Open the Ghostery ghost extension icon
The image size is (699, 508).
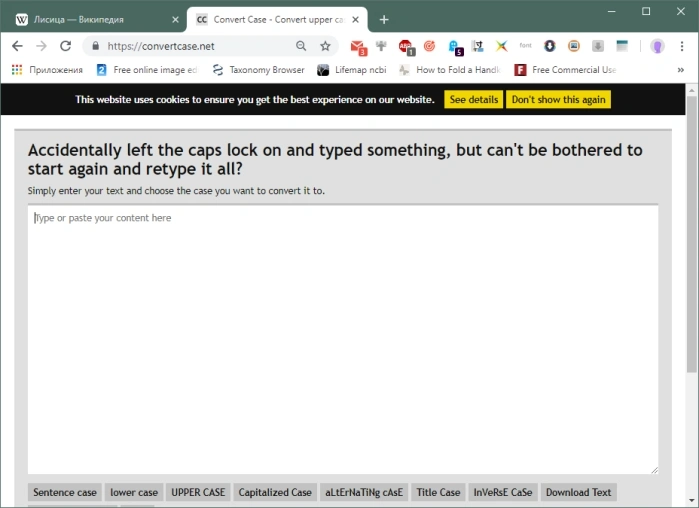pyautogui.click(x=455, y=47)
